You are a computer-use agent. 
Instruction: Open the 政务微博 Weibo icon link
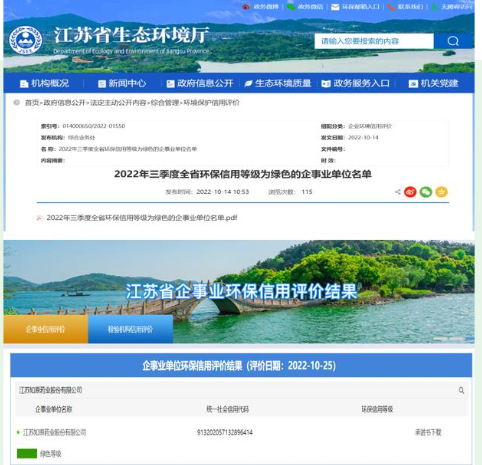246,7
